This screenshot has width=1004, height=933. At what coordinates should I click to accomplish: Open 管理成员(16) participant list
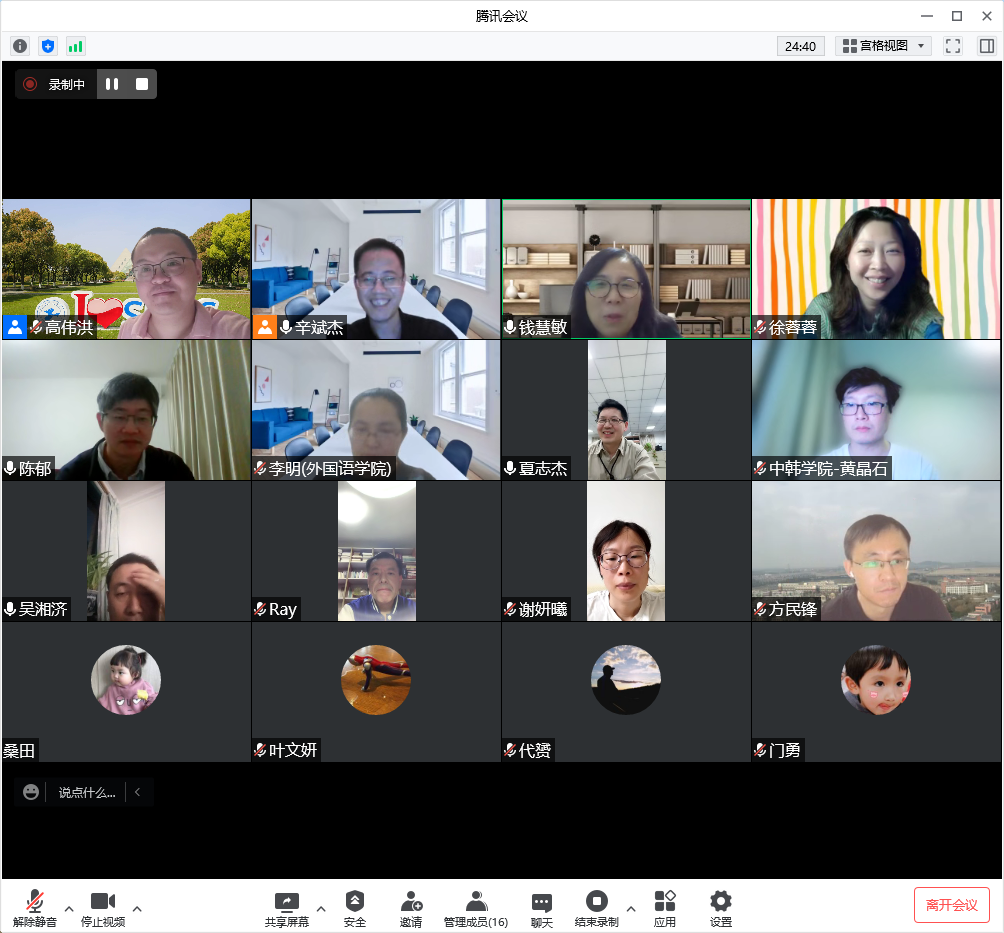point(476,907)
